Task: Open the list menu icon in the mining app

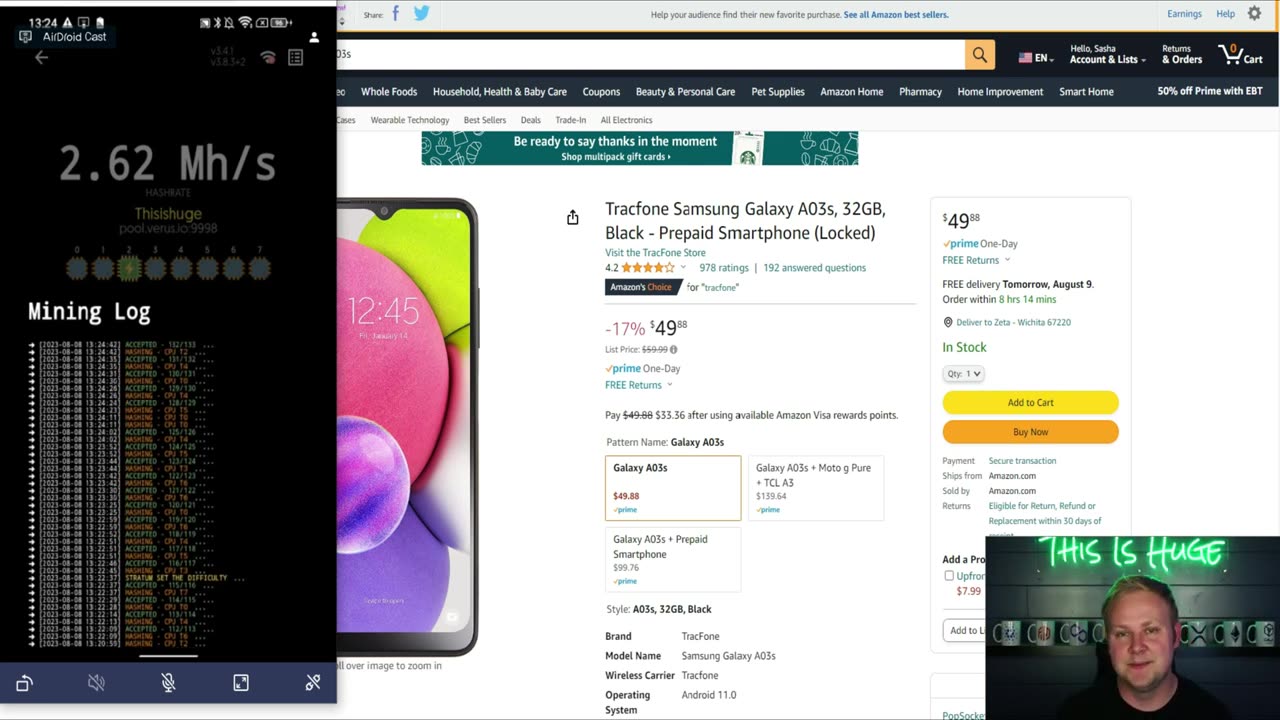Action: click(x=296, y=58)
